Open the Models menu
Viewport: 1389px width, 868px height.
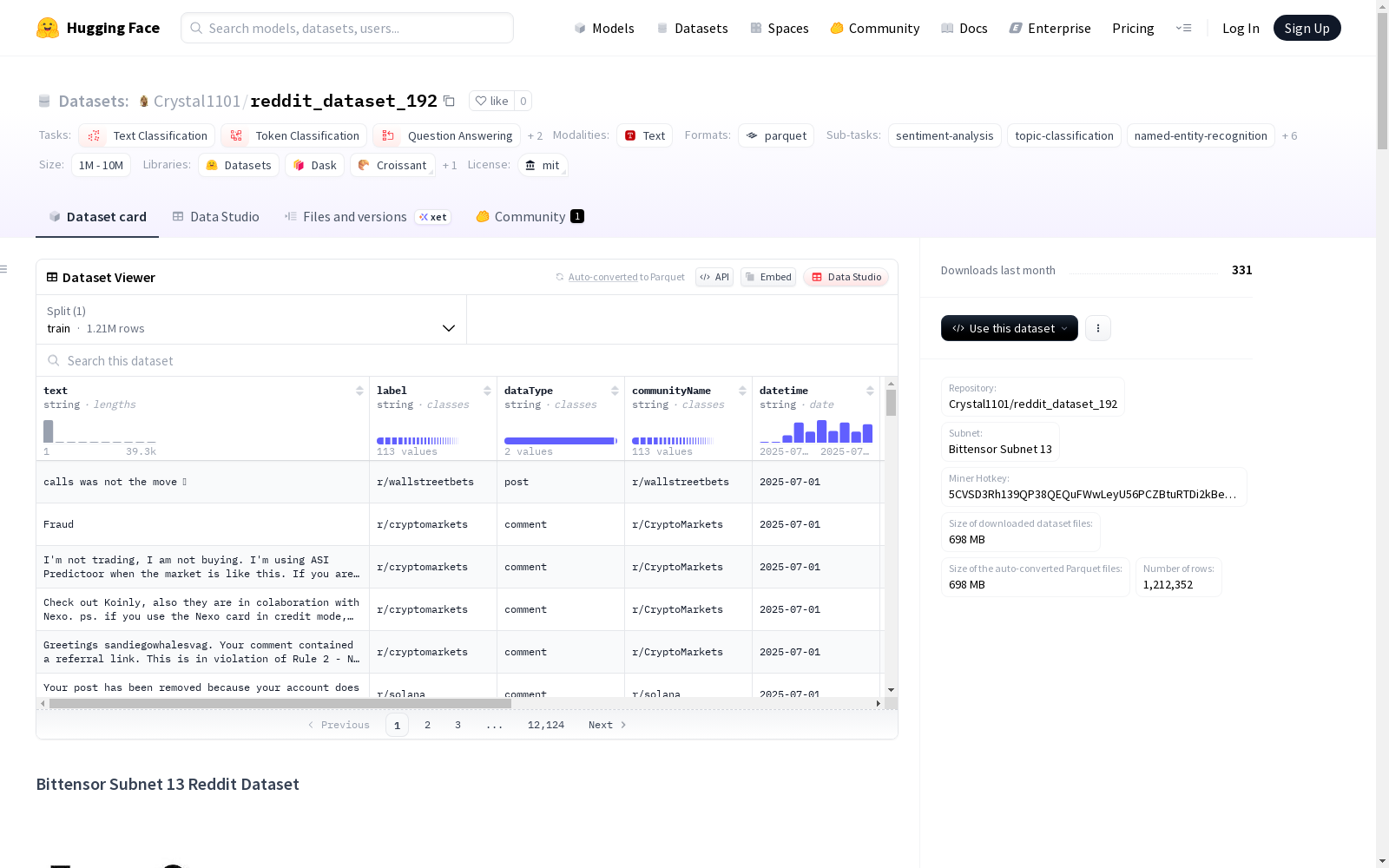pos(604,28)
